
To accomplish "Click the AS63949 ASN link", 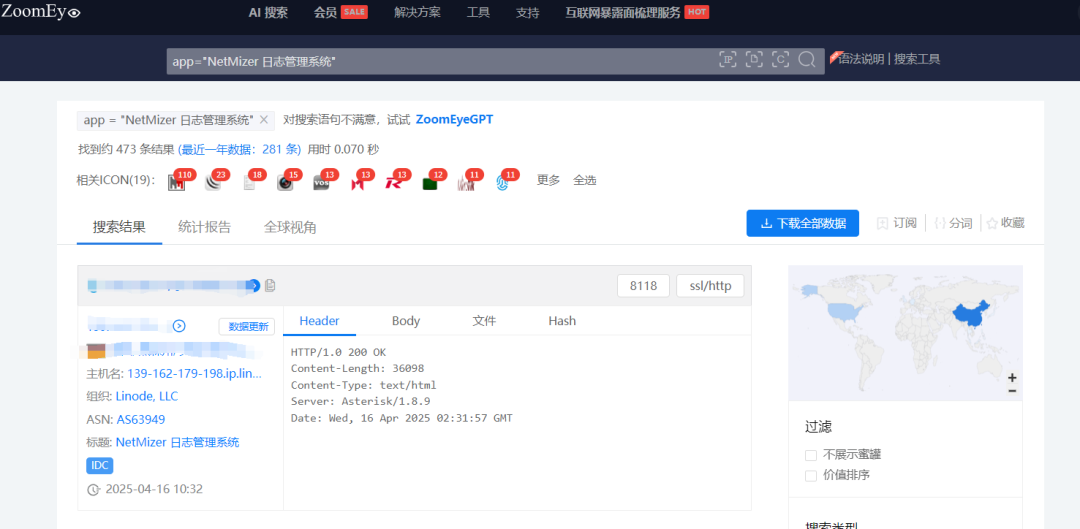I will (x=141, y=419).
